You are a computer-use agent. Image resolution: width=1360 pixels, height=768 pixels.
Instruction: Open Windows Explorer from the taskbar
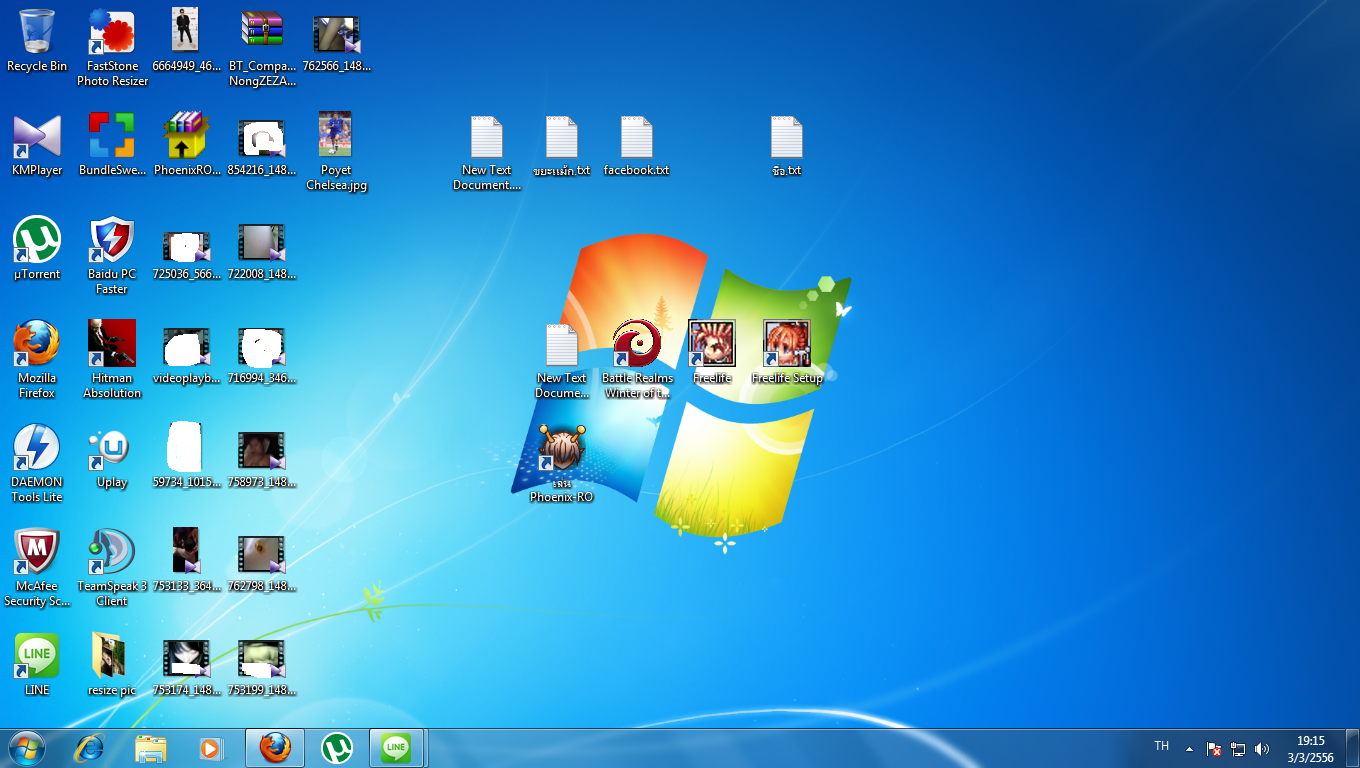tap(151, 748)
